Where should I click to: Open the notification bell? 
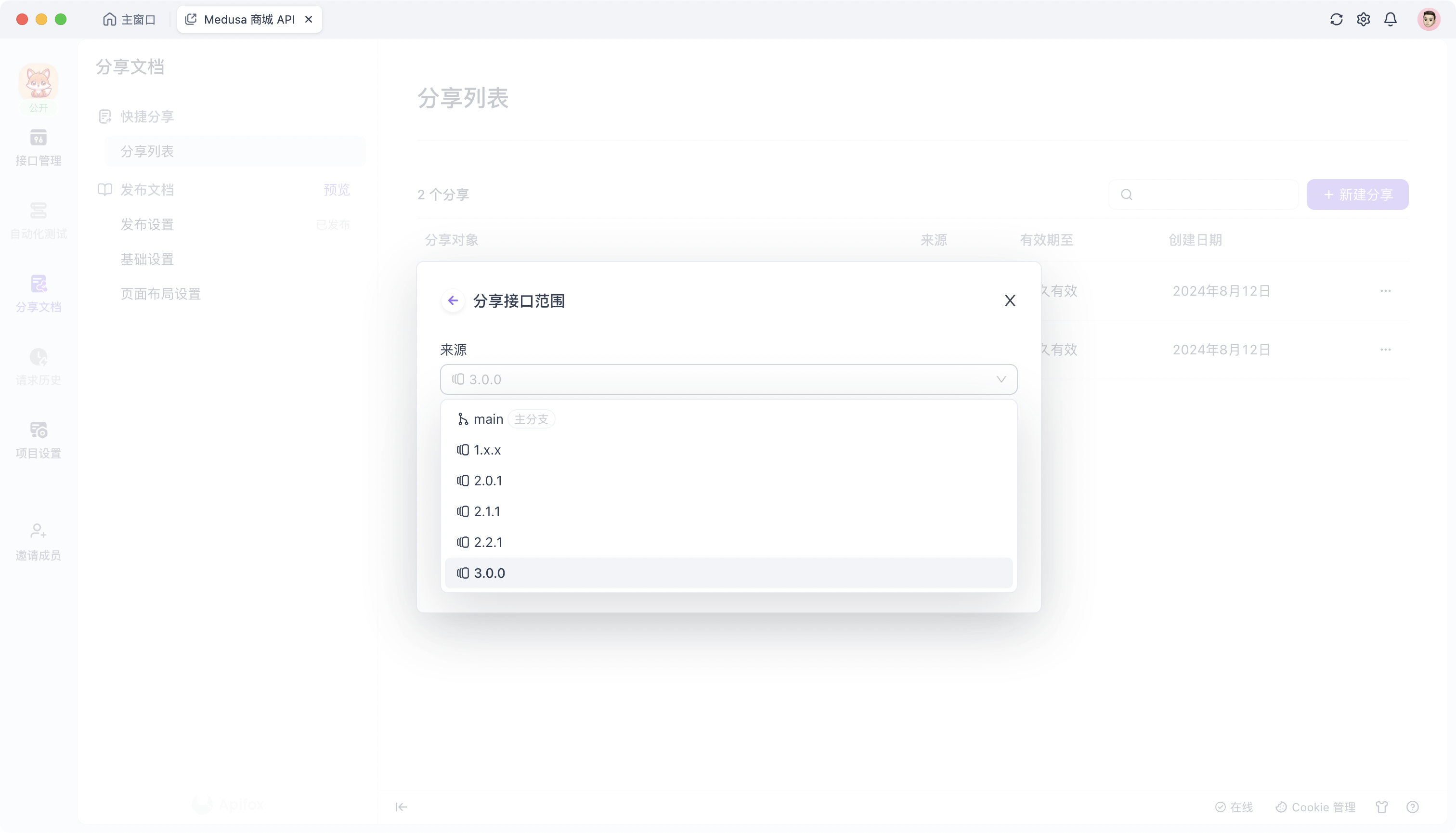[x=1390, y=19]
